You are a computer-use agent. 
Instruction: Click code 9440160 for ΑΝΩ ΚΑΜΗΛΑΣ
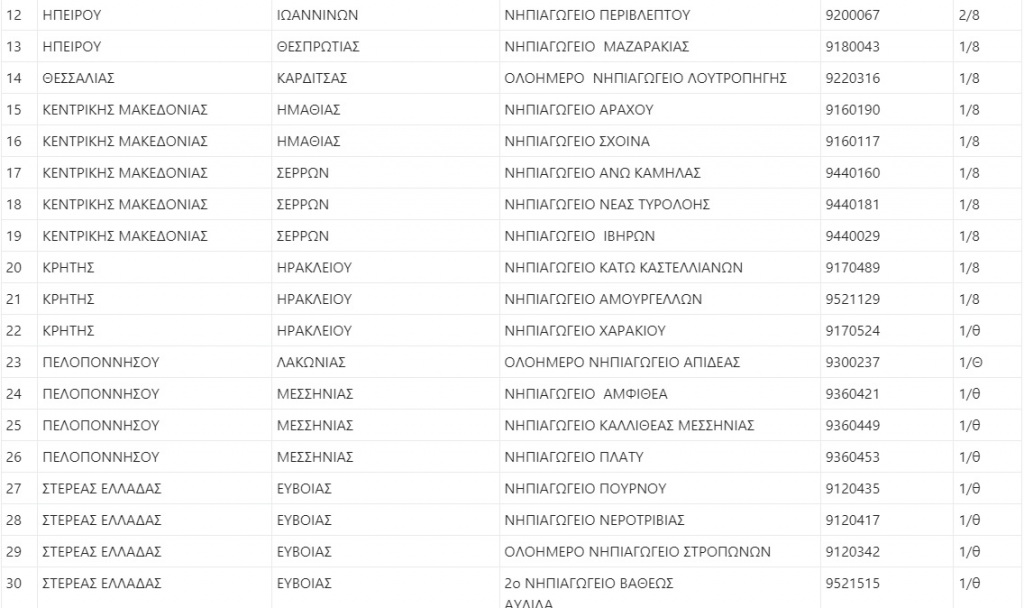852,173
